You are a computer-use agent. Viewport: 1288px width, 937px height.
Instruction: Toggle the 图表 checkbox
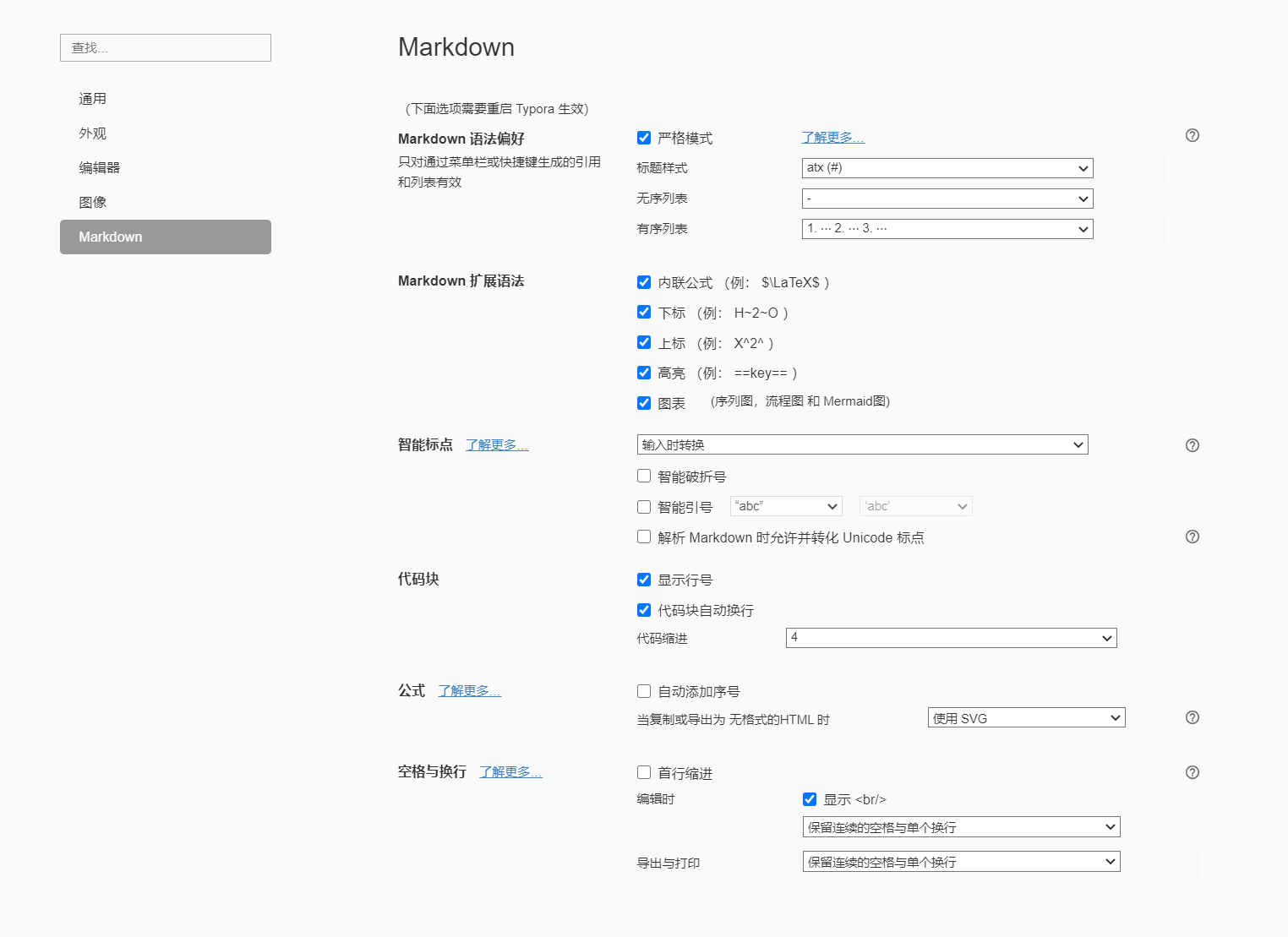644,403
